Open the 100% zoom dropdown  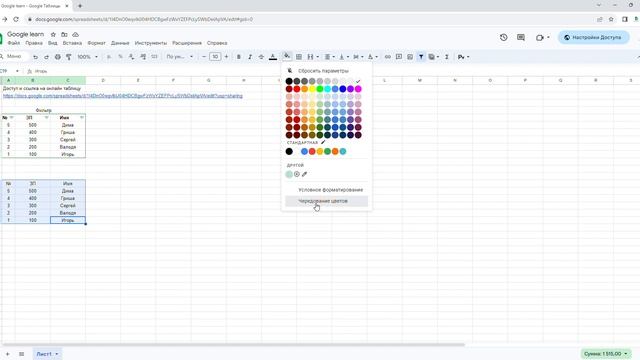(88, 57)
